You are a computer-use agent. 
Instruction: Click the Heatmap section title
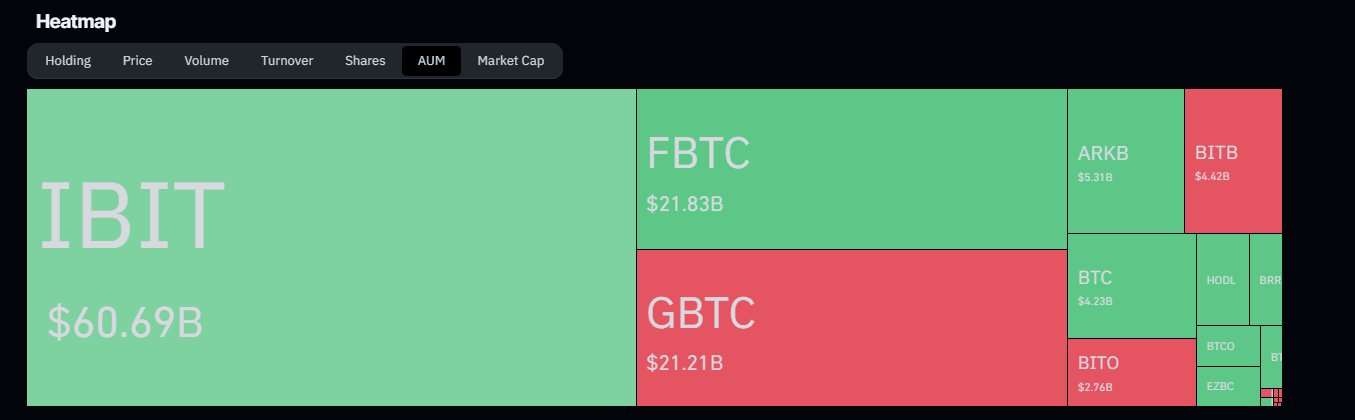click(76, 21)
